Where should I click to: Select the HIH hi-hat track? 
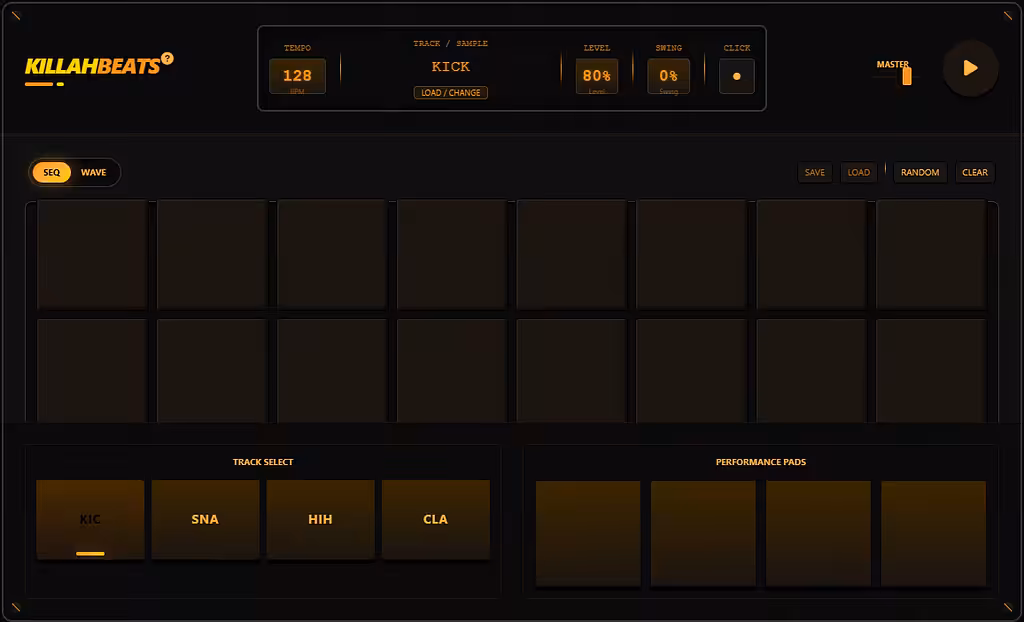(x=320, y=519)
